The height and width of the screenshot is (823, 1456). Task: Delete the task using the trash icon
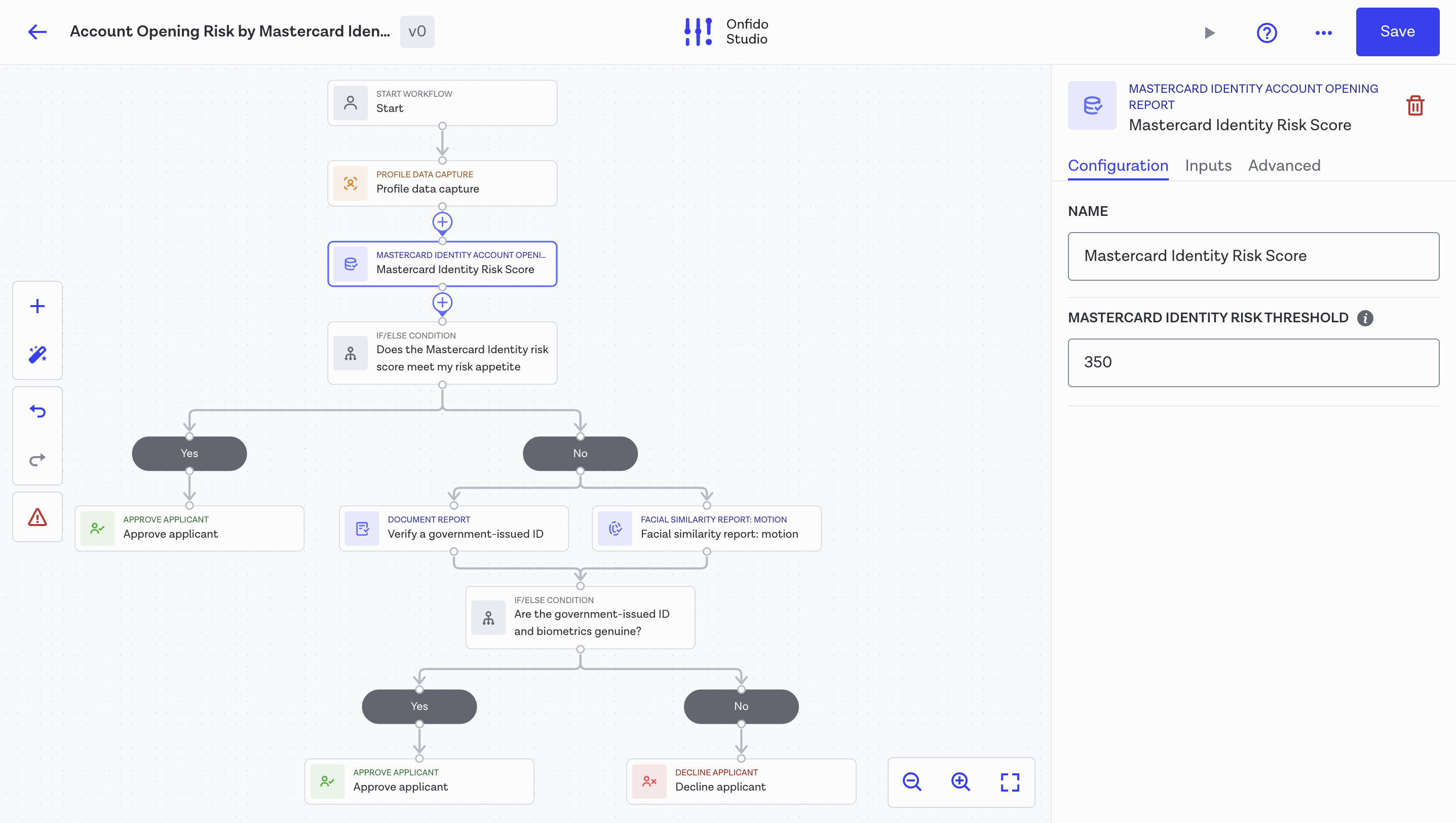click(1415, 105)
